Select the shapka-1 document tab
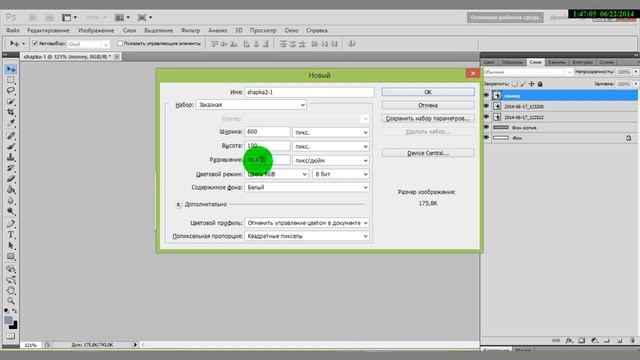 67,57
